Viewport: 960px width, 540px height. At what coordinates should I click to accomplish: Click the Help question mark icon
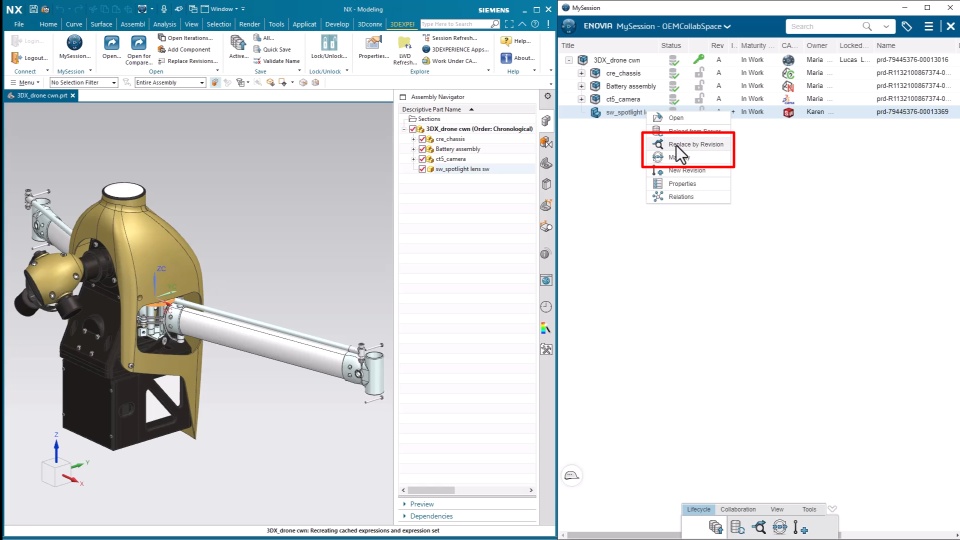pyautogui.click(x=506, y=41)
